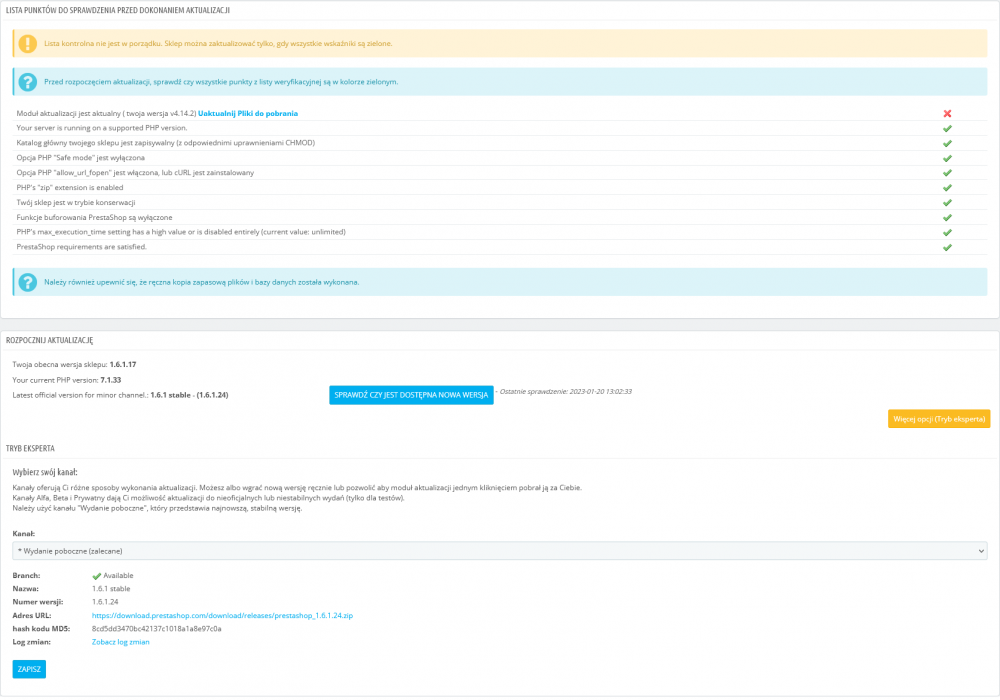Click green check for allow_url_fopen row
1000x700 pixels.
[947, 173]
